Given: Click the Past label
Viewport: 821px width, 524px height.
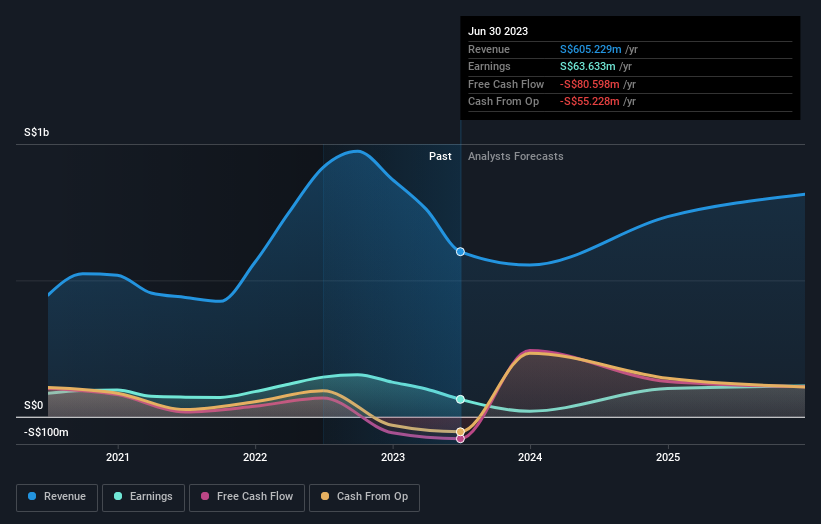Looking at the screenshot, I should tap(440, 157).
